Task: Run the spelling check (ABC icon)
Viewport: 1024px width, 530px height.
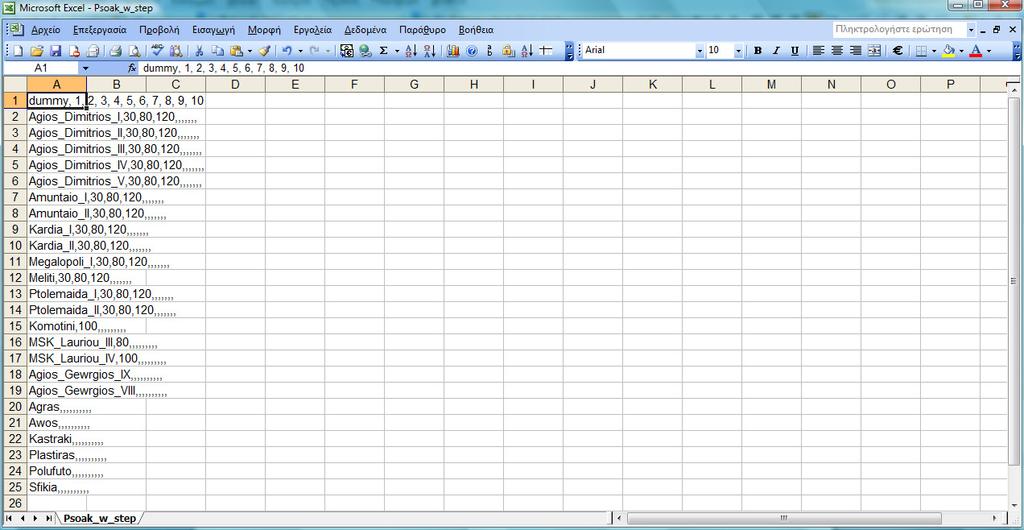Action: point(157,51)
